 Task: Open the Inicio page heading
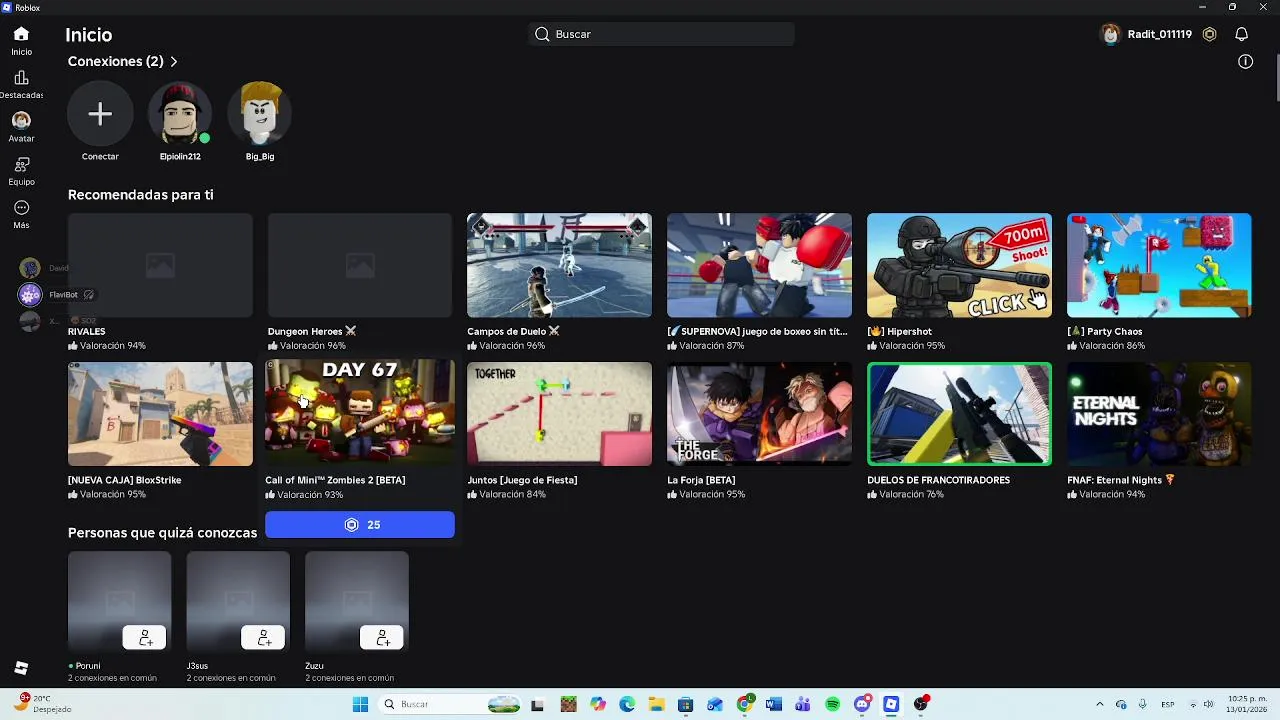(89, 35)
